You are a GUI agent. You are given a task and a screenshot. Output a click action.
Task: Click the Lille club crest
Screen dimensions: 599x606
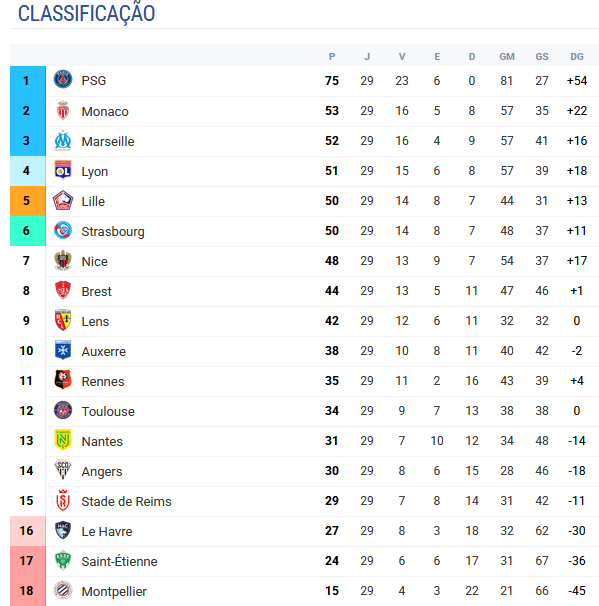(x=63, y=201)
